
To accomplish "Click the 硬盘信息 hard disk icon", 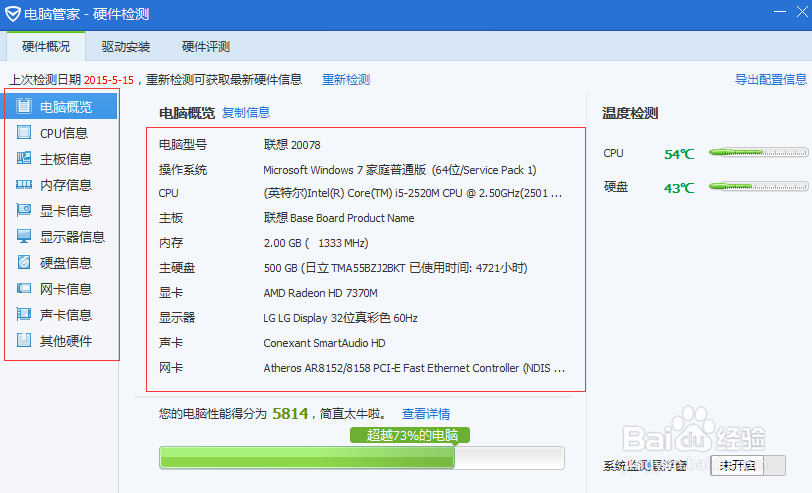I will pyautogui.click(x=23, y=262).
